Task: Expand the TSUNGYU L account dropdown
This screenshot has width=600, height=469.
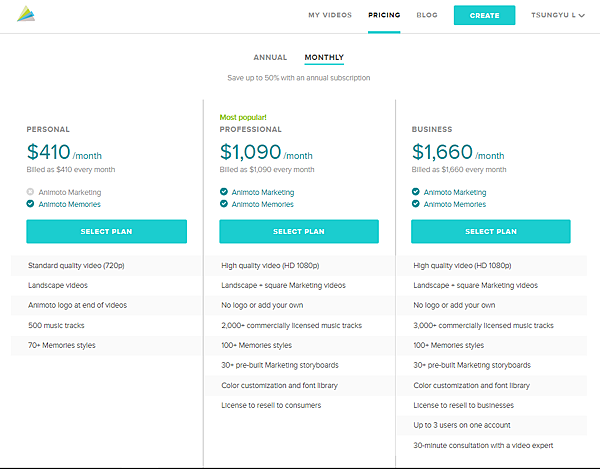Action: 558,15
